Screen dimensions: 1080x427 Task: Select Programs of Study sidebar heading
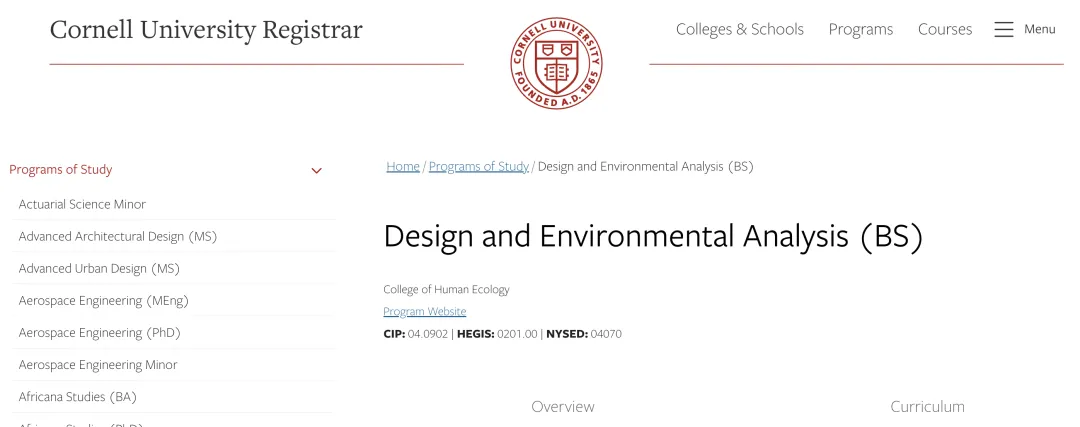click(x=61, y=169)
